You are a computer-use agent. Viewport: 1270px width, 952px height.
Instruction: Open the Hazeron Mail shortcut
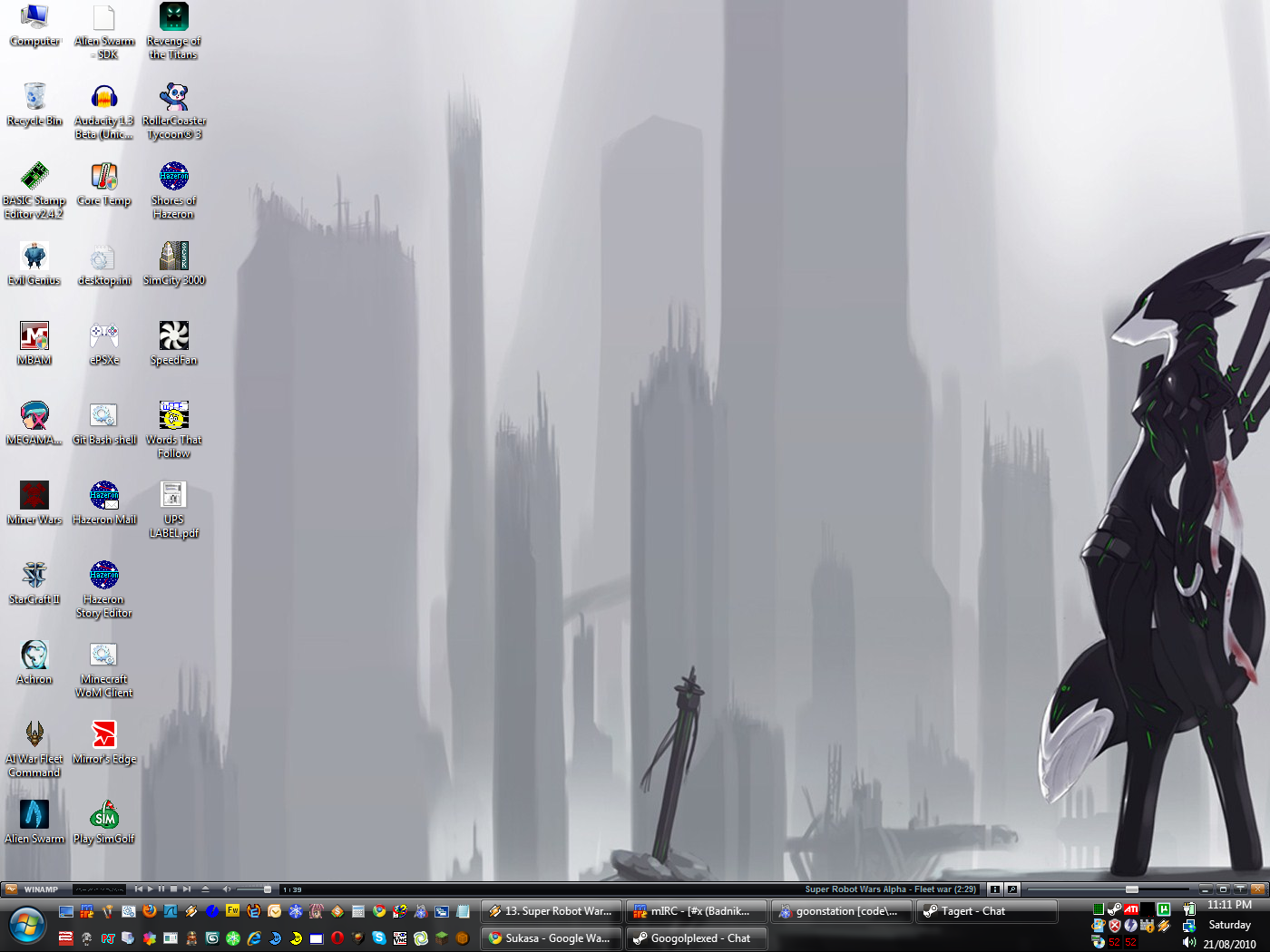(104, 504)
